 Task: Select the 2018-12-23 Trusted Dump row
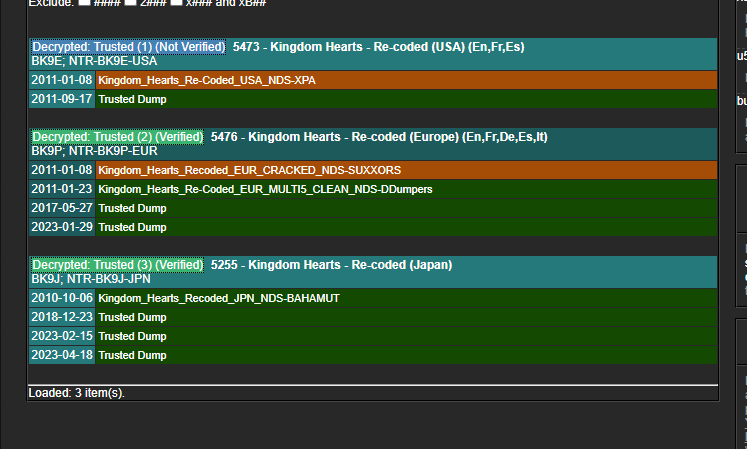click(373, 317)
